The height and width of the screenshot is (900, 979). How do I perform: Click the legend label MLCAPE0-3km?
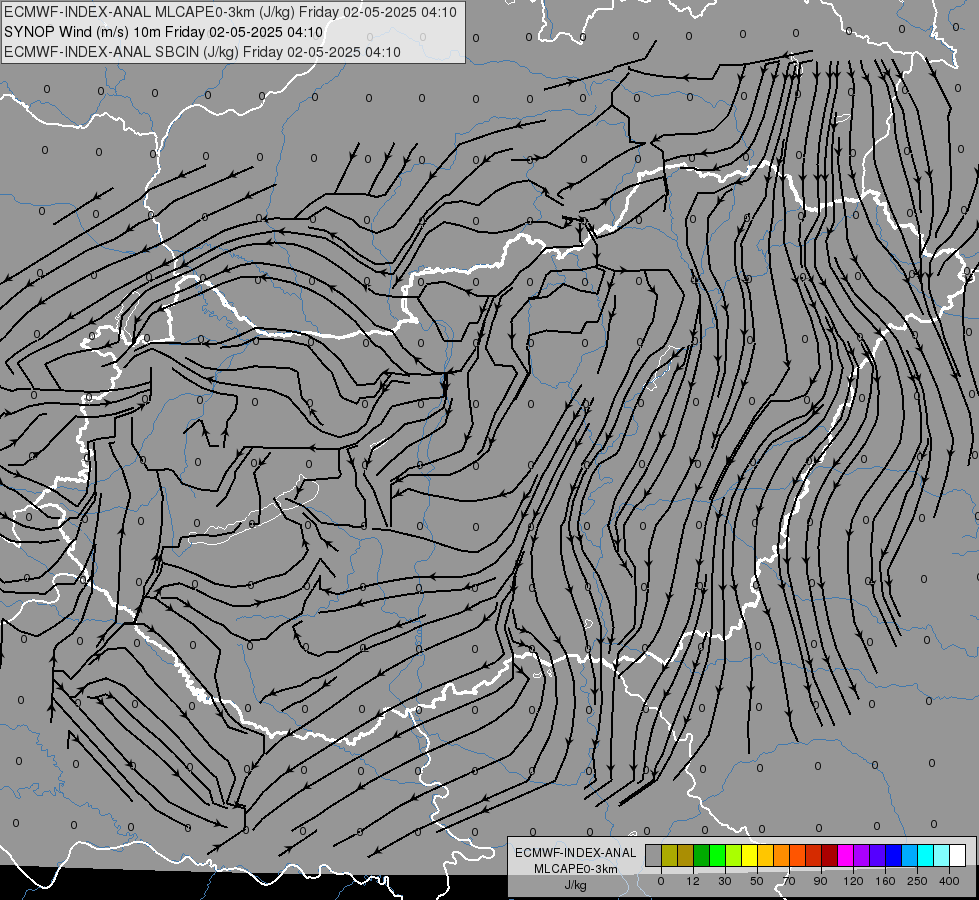[576, 869]
